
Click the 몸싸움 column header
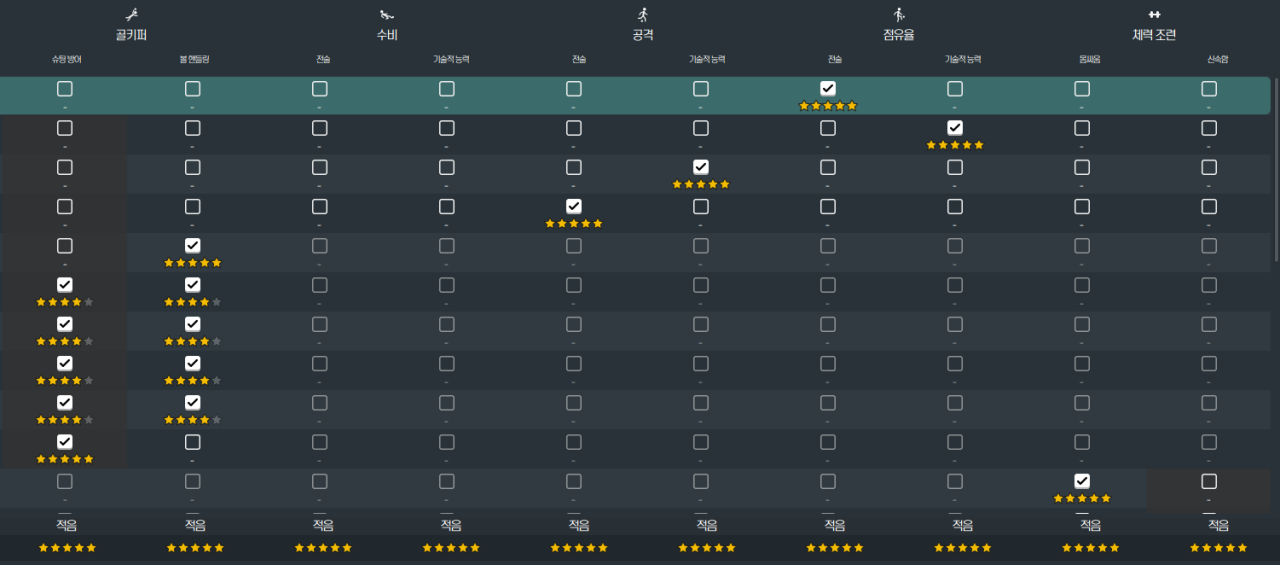tap(1082, 60)
